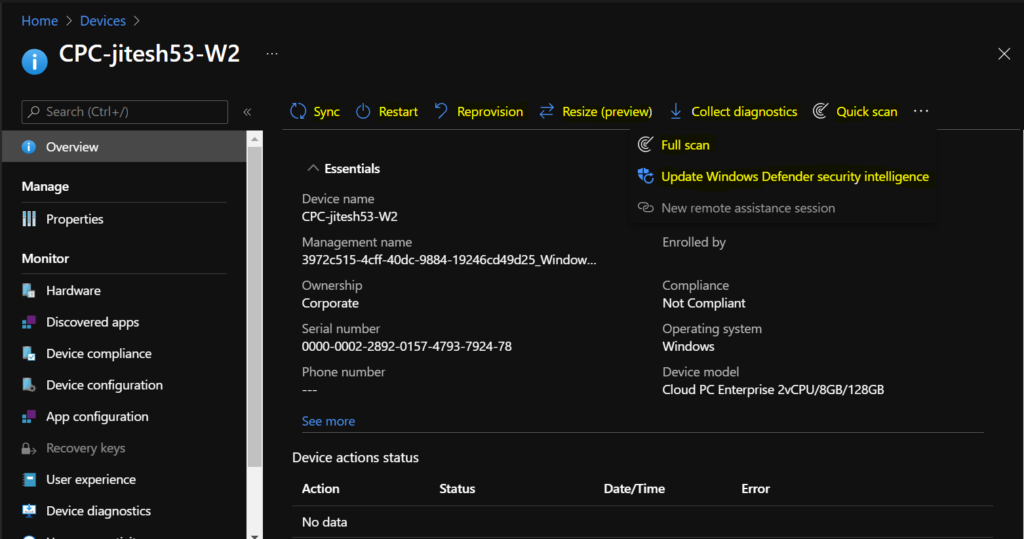Click the Status column header
1024x539 pixels.
[457, 489]
